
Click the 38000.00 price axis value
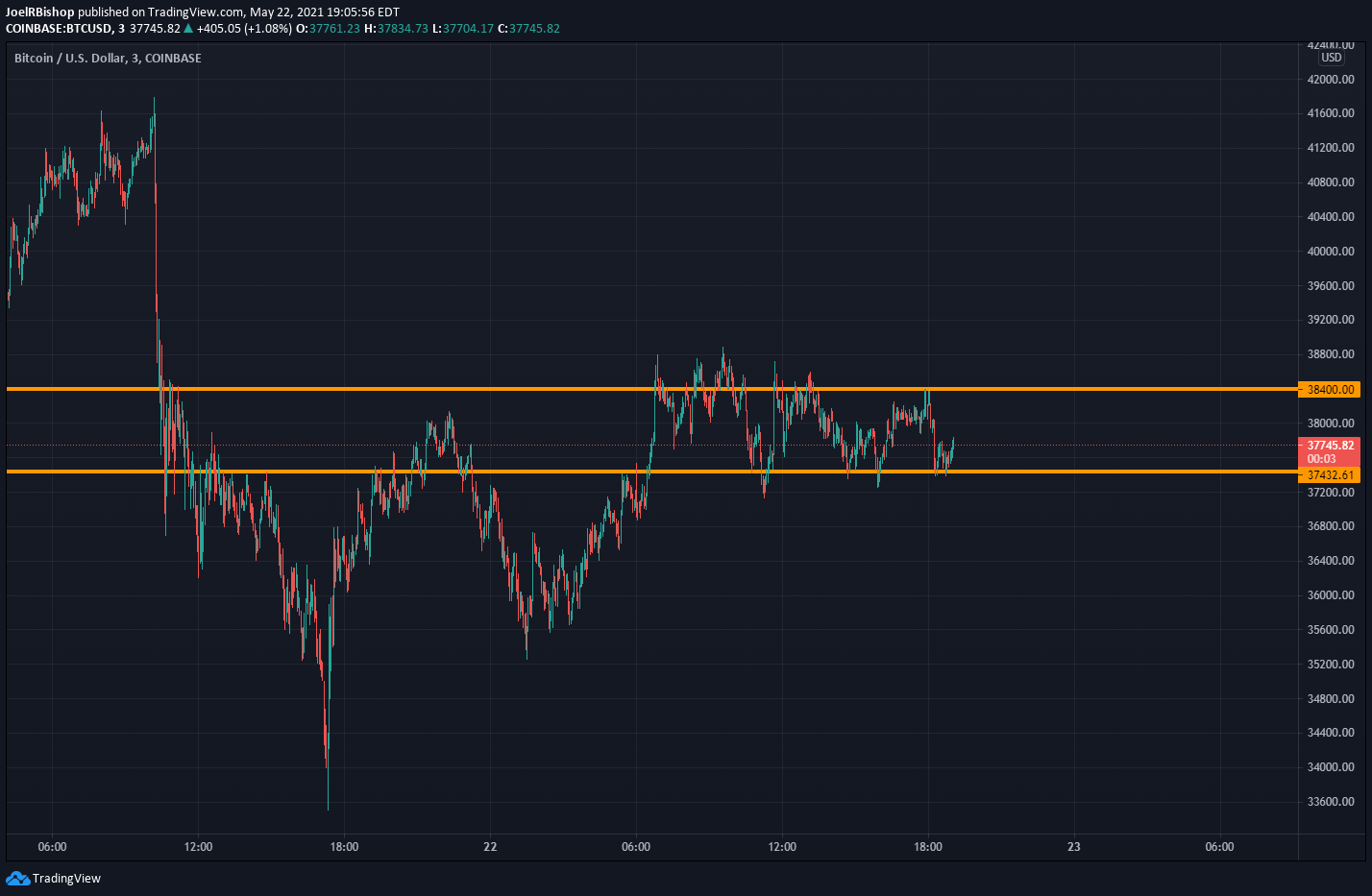tap(1331, 424)
